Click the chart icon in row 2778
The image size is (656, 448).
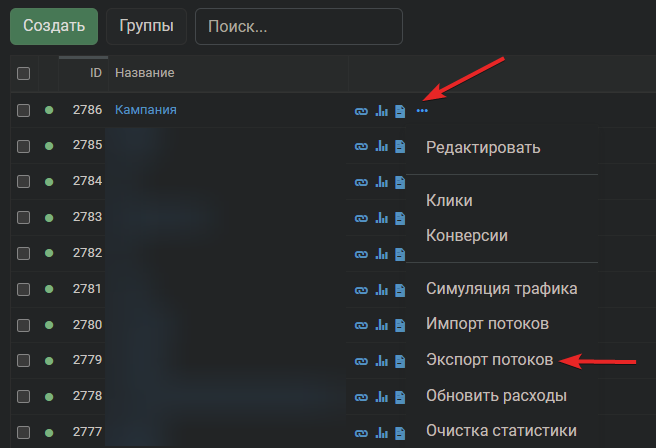(x=382, y=397)
